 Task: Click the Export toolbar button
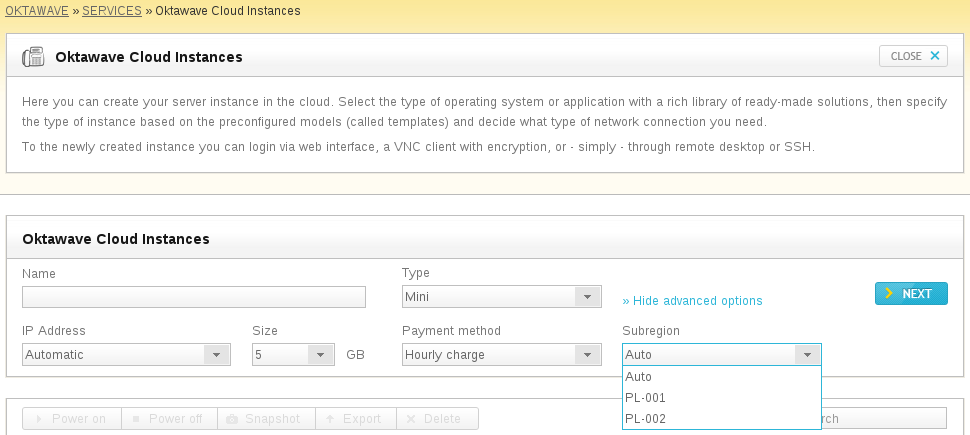point(356,418)
